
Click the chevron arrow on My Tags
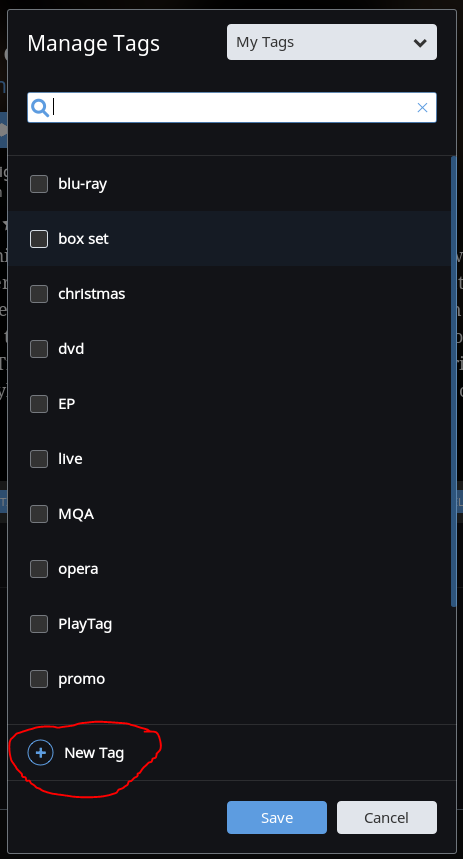(420, 43)
